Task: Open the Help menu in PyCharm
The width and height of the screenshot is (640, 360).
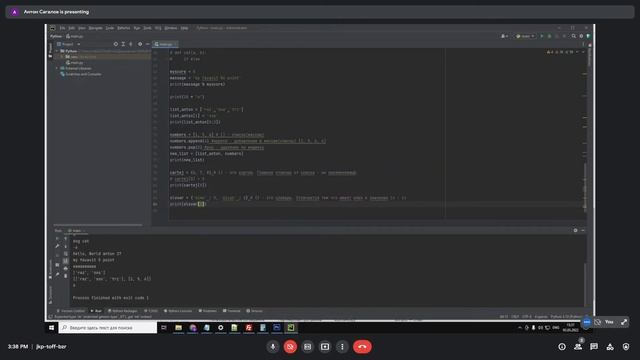Action: click(x=184, y=28)
